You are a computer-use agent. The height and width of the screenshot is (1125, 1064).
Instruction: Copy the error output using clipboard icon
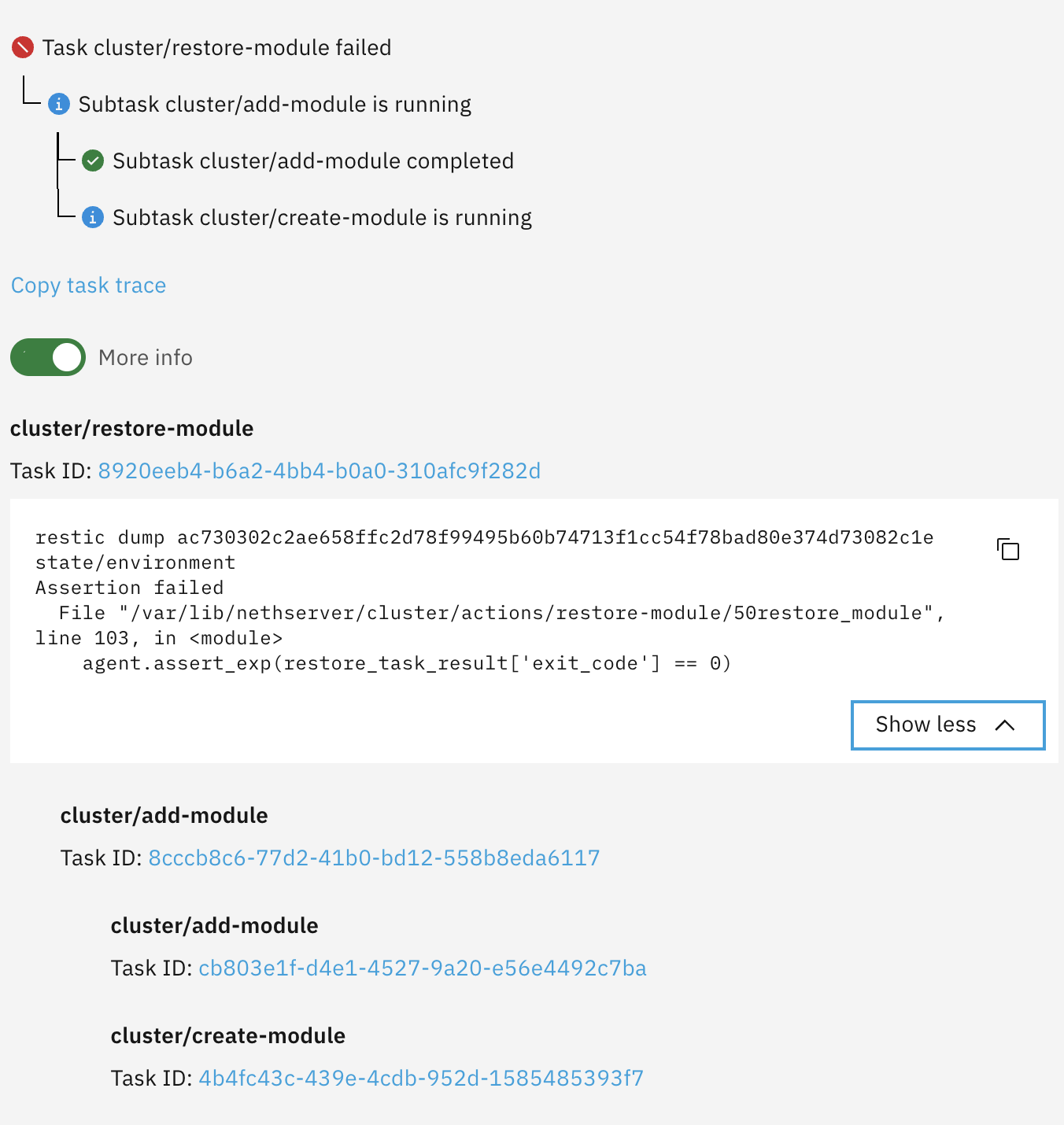(x=1008, y=549)
